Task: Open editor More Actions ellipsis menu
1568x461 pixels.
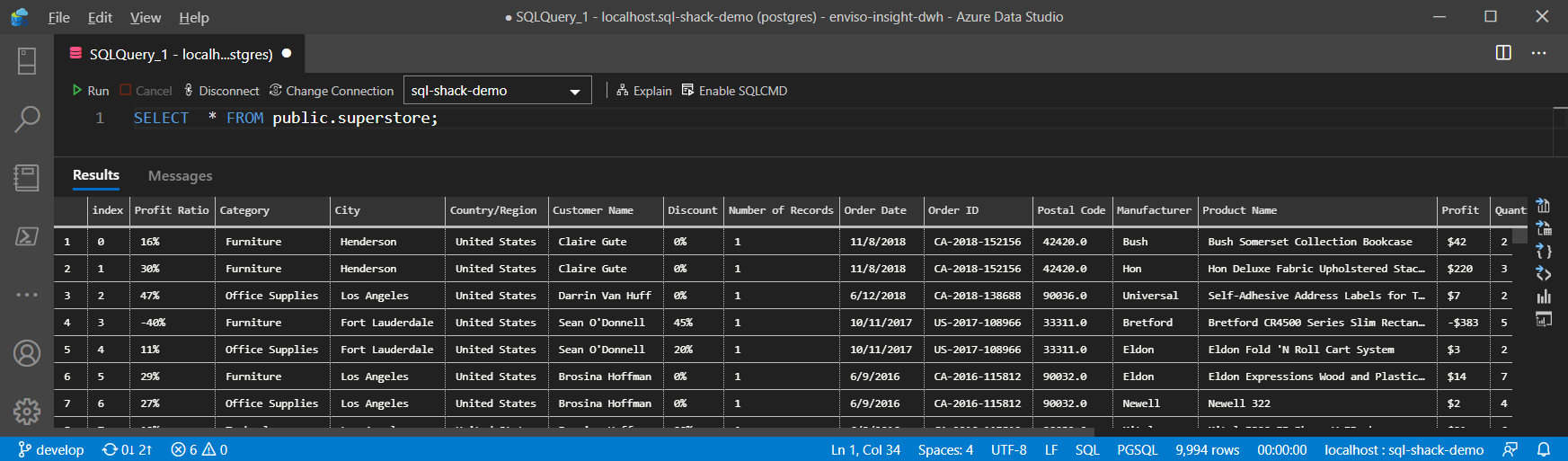Action: pos(1538,53)
